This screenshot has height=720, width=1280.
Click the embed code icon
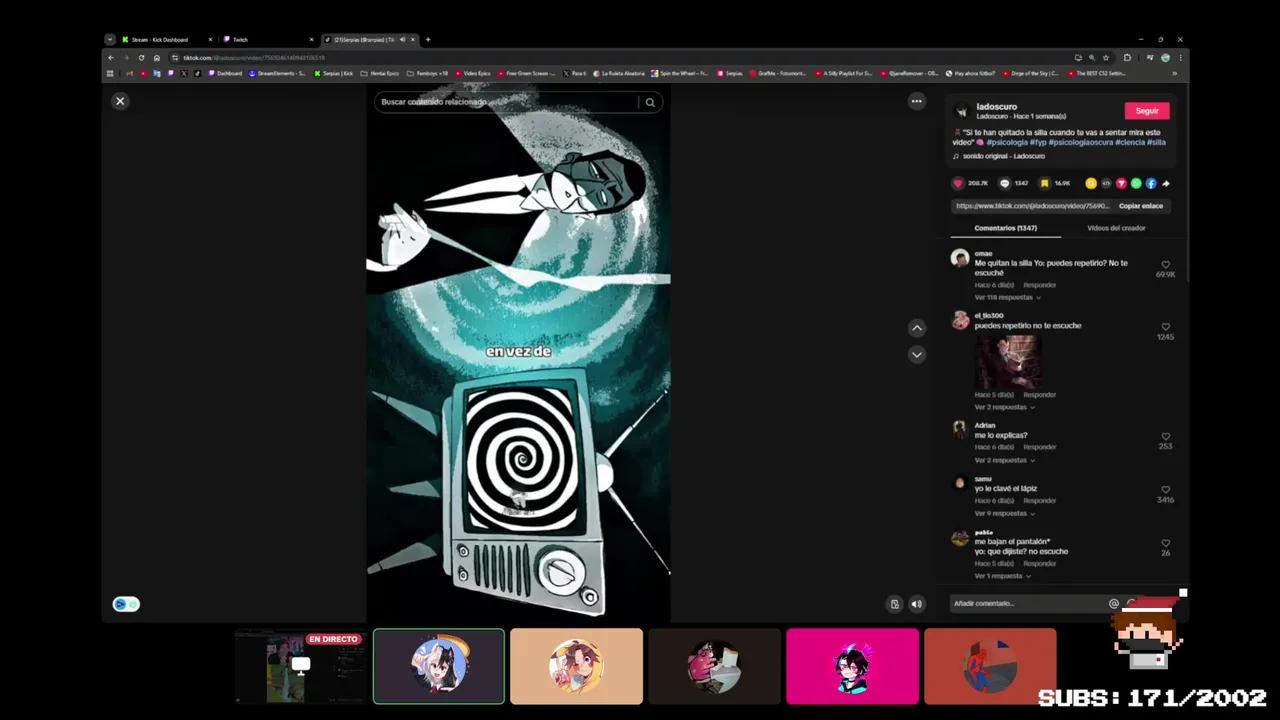[1106, 183]
